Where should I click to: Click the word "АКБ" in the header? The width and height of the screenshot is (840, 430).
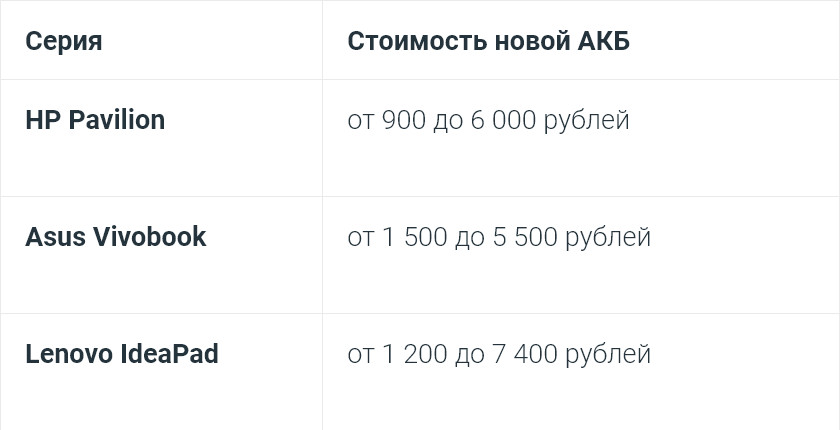[604, 42]
